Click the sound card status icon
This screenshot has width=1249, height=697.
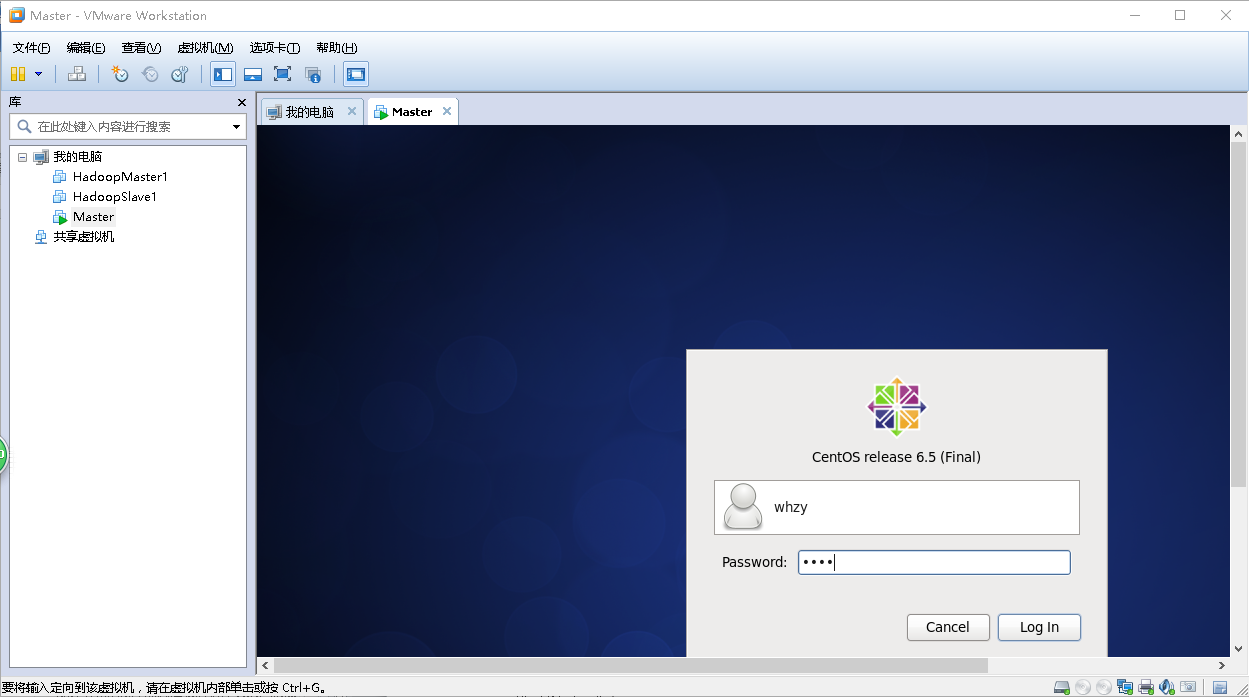click(1166, 688)
